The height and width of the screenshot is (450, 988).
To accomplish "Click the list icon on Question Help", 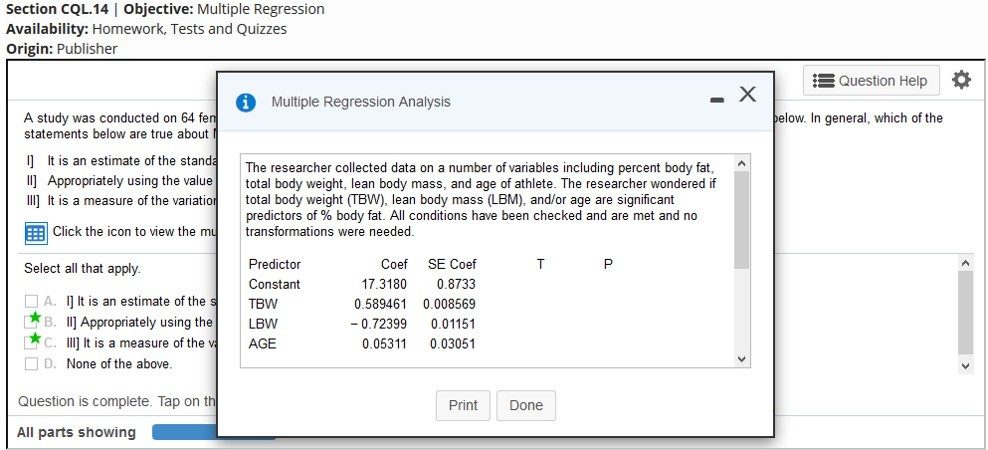I will pyautogui.click(x=825, y=81).
